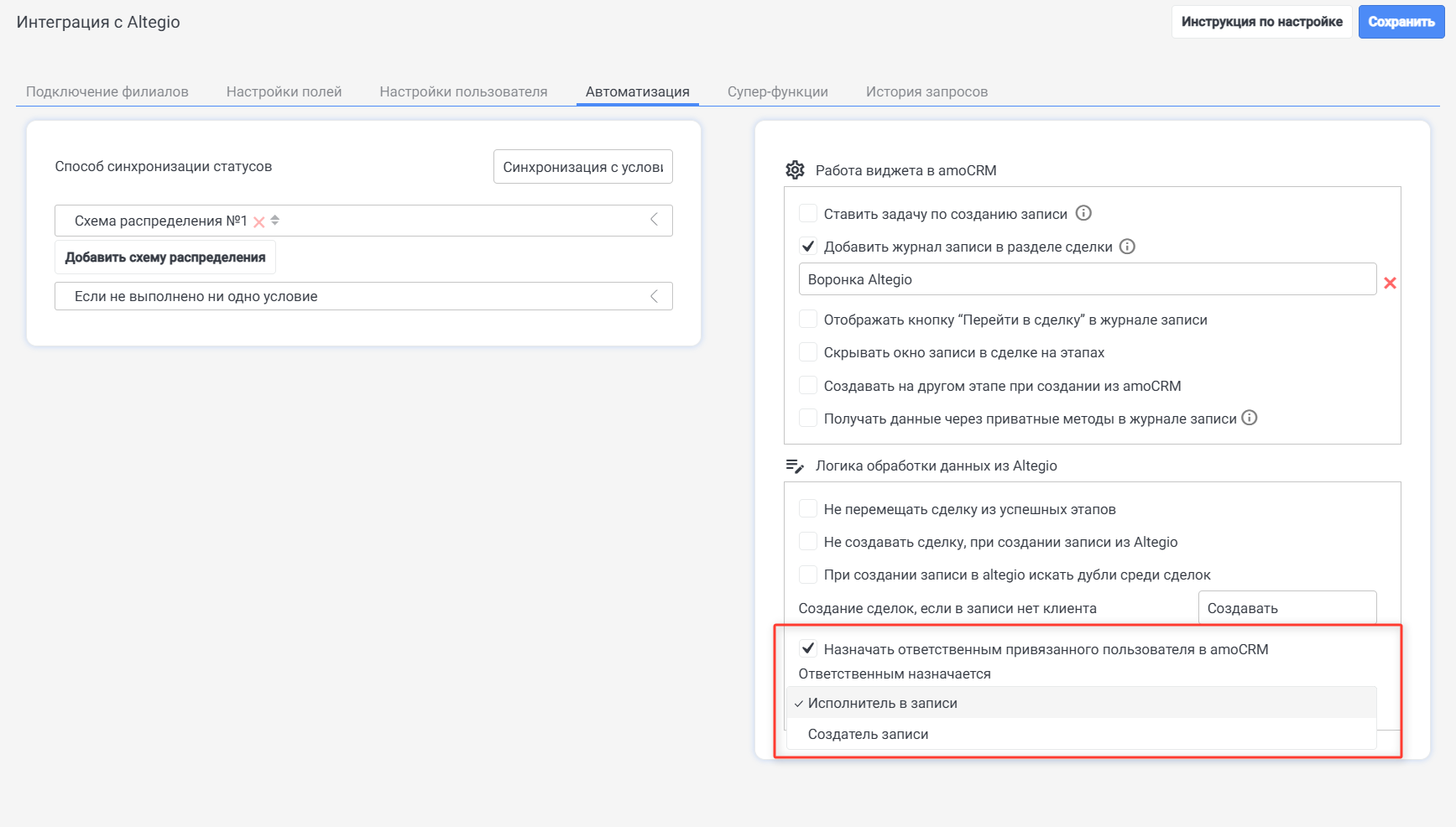Check Не создавать сделку при создании записи
1456x827 pixels.
coord(808,541)
